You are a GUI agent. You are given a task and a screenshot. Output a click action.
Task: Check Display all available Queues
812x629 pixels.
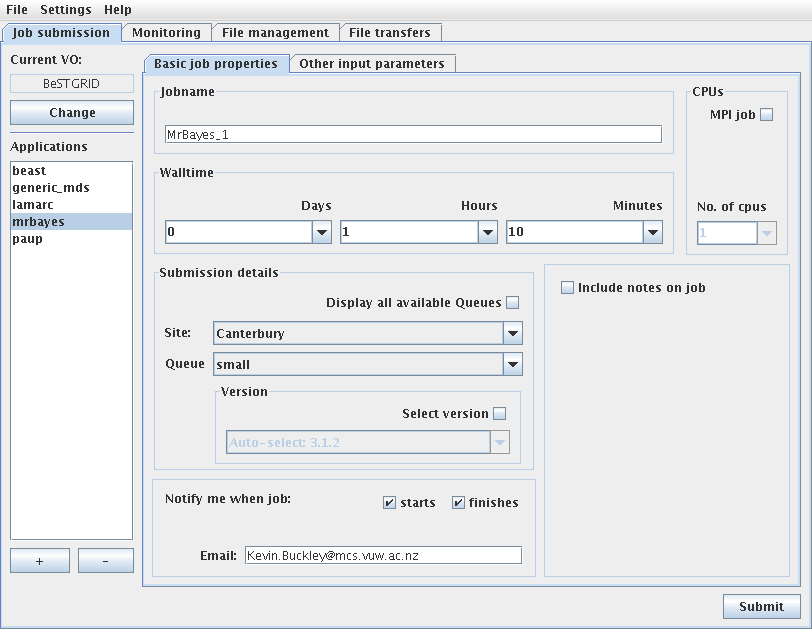pyautogui.click(x=513, y=303)
